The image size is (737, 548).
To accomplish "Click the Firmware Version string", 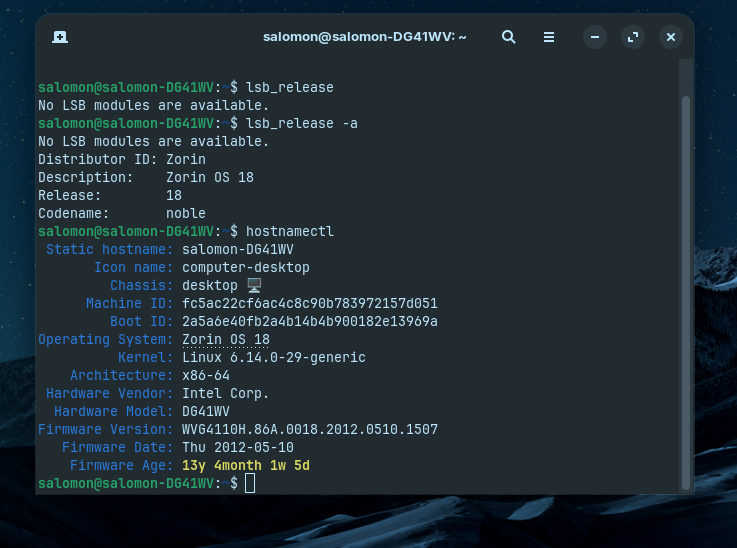I will [x=310, y=429].
